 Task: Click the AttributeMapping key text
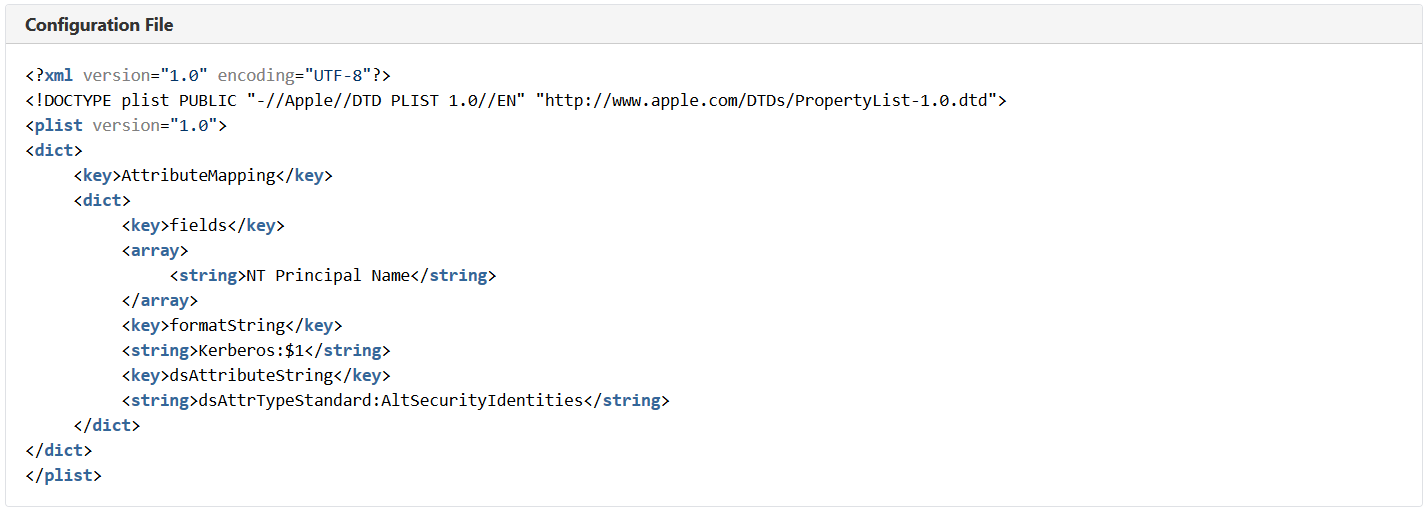tap(198, 176)
